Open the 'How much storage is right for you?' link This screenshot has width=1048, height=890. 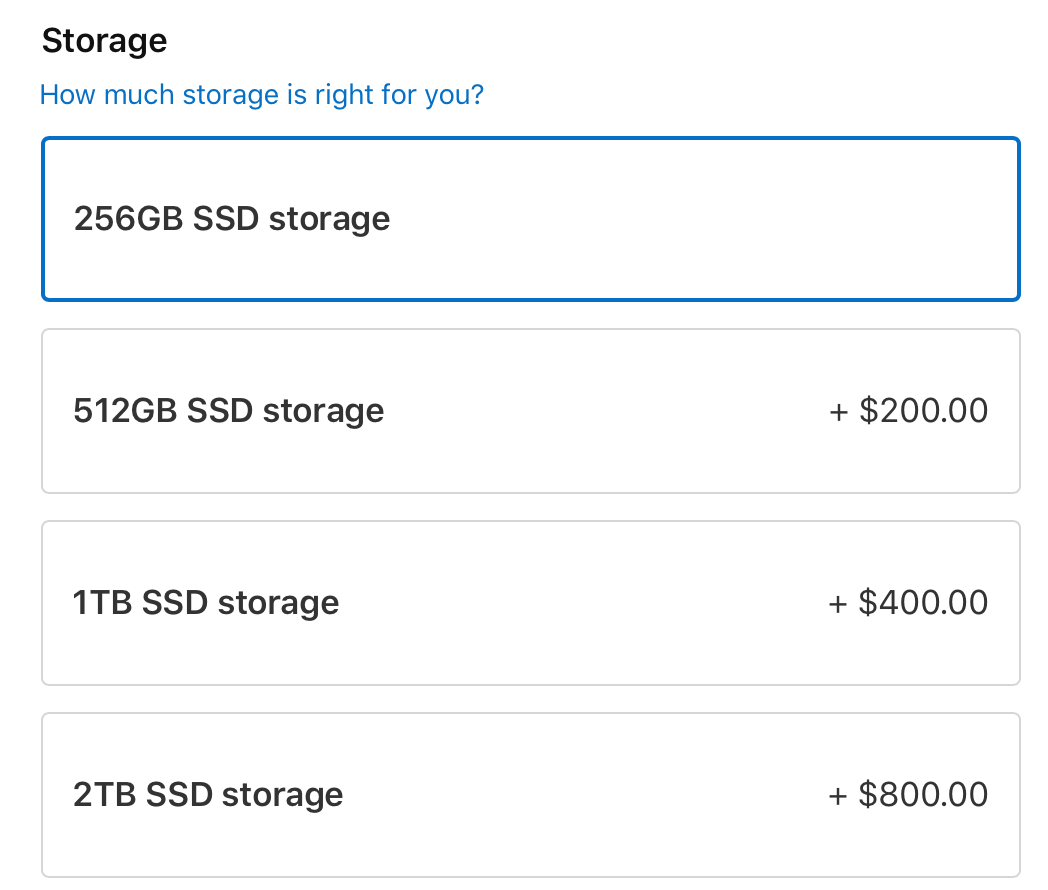[x=262, y=95]
